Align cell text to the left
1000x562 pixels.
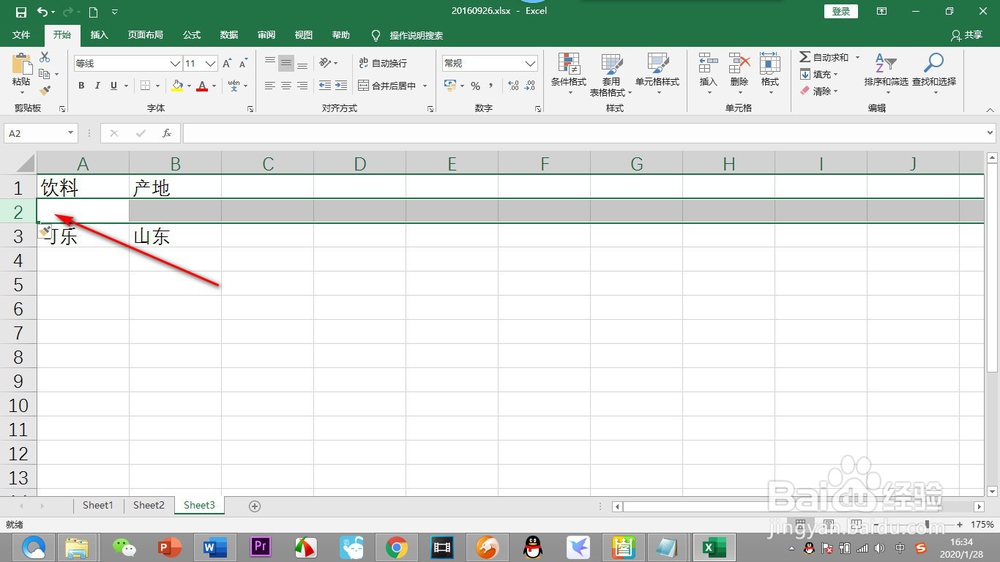pos(270,85)
